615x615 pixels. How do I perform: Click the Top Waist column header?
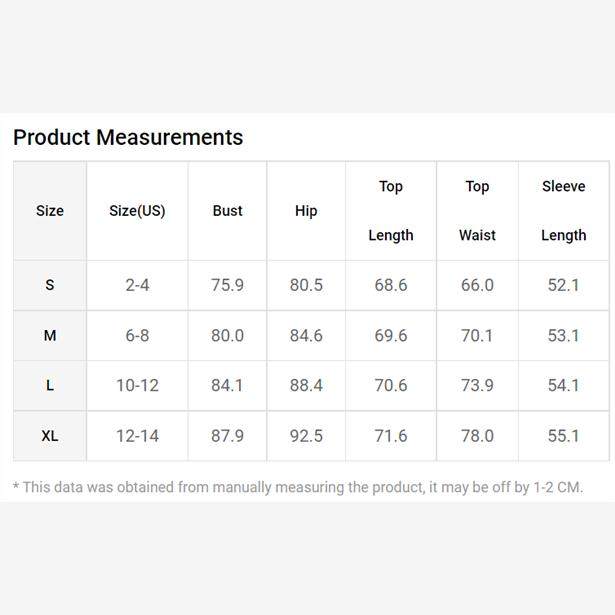pyautogui.click(x=477, y=211)
